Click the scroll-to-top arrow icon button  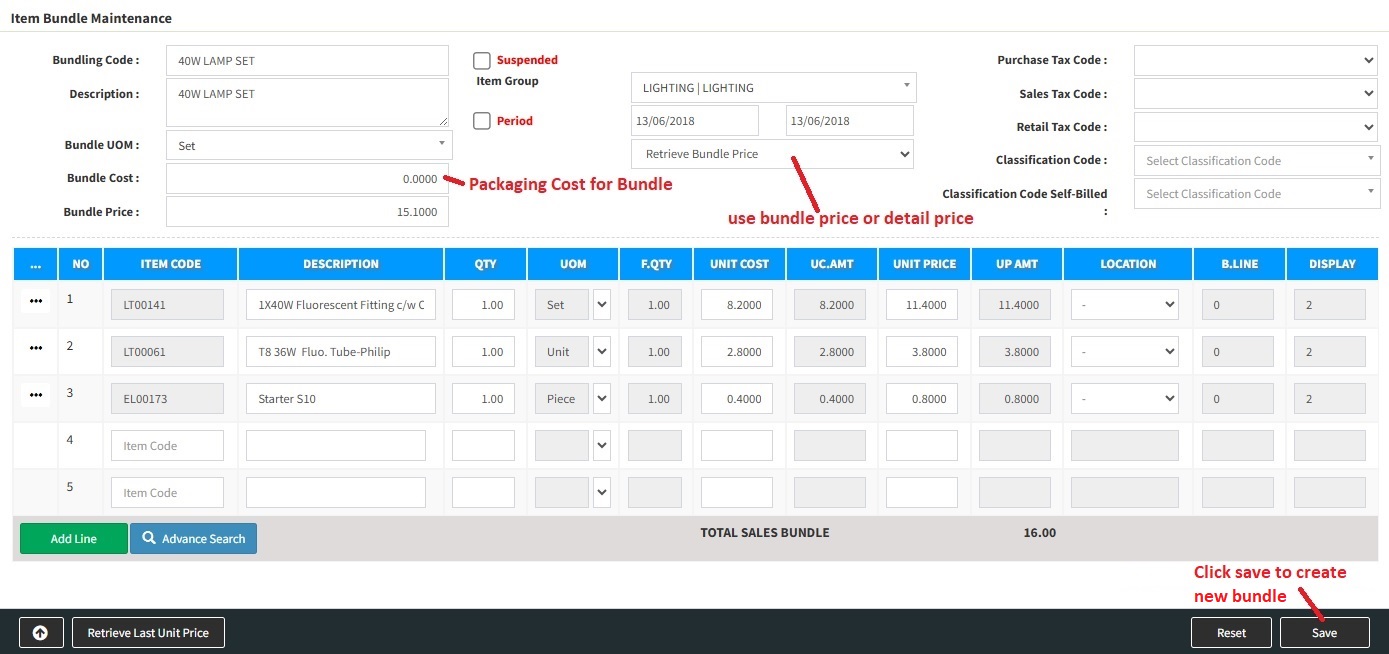point(41,633)
